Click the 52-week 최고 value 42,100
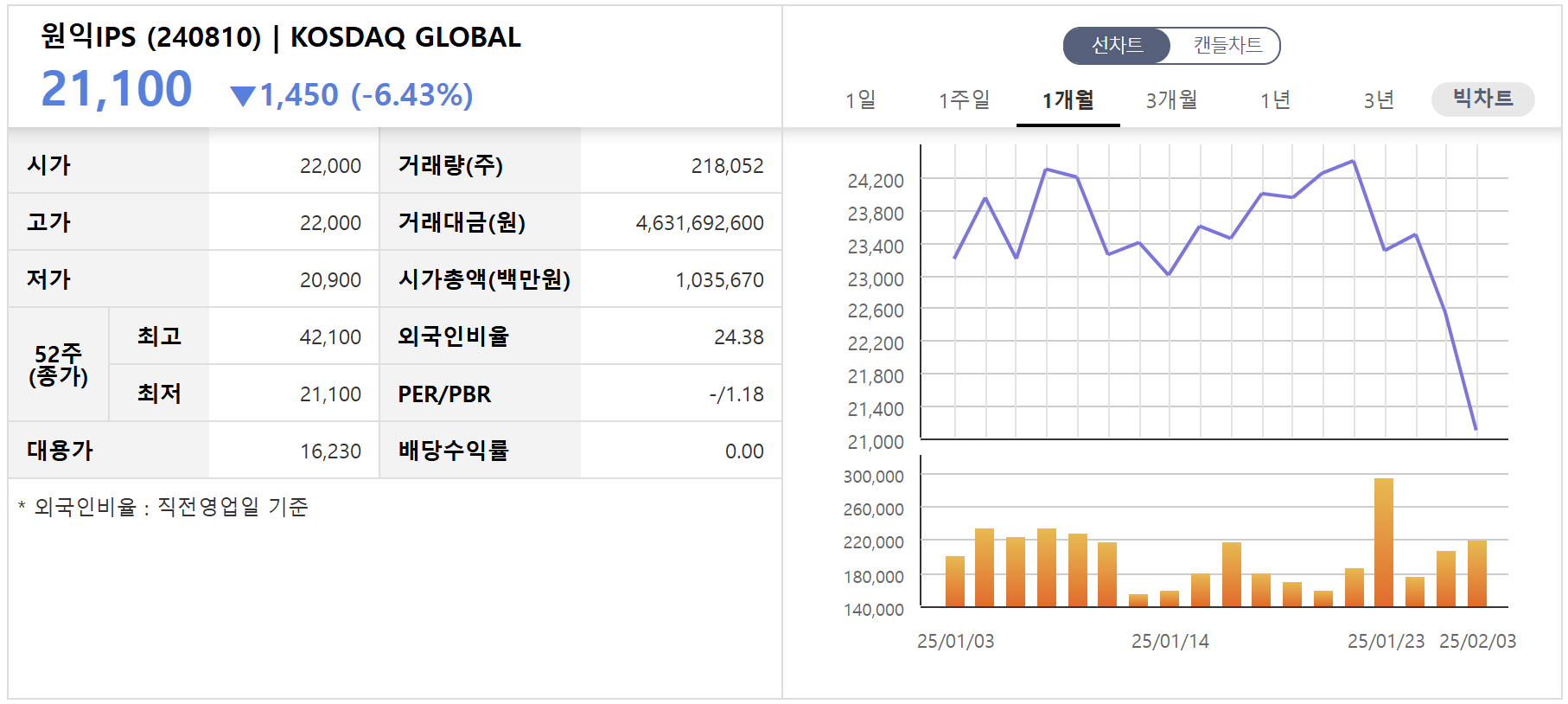 (330, 337)
